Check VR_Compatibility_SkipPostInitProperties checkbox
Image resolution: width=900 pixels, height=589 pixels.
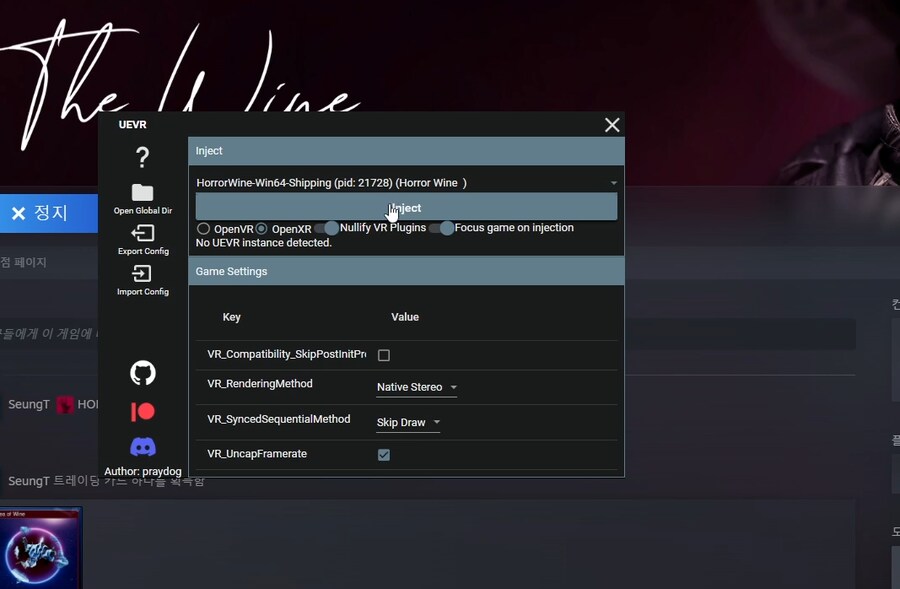(x=384, y=355)
